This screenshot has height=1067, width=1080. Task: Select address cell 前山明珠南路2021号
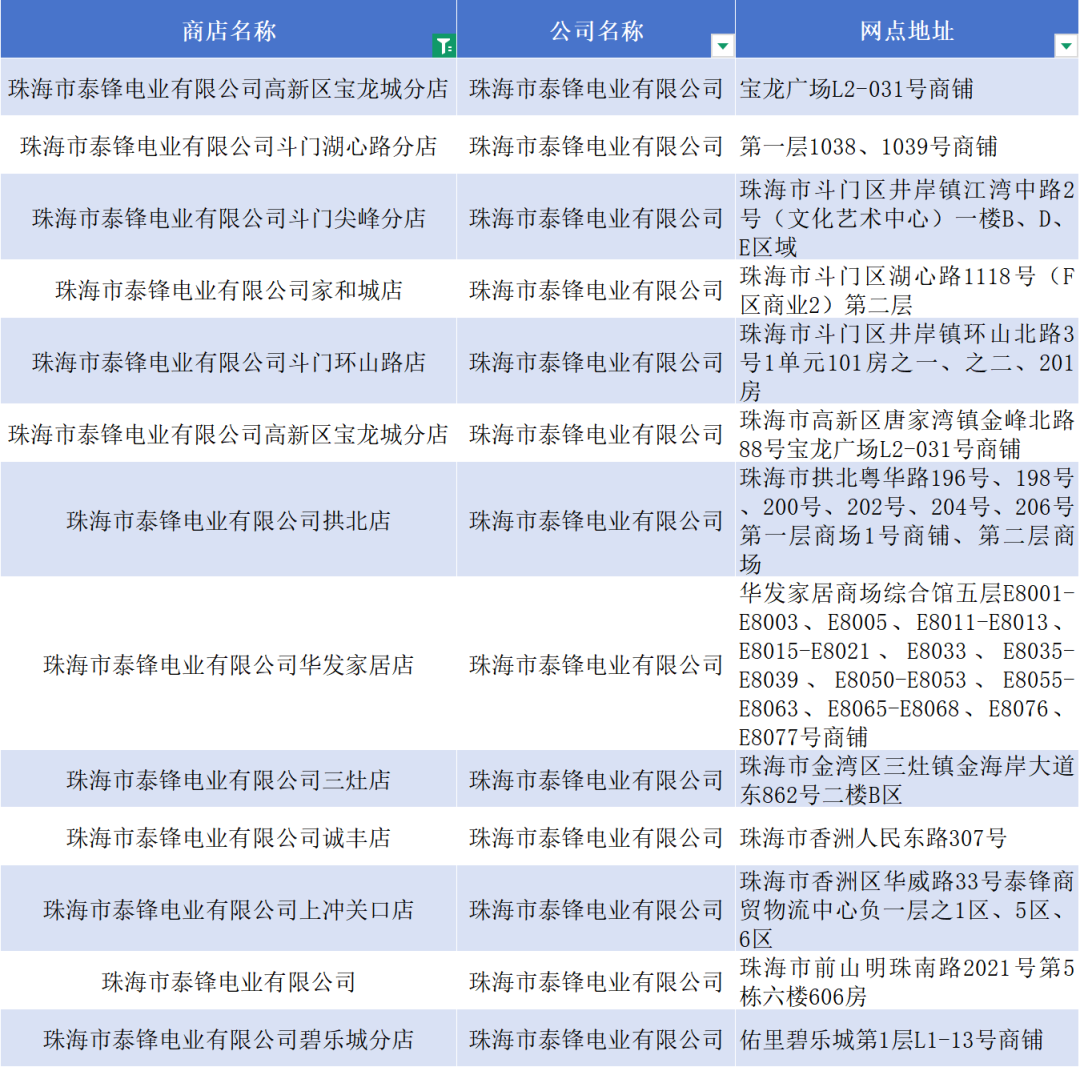(x=906, y=981)
